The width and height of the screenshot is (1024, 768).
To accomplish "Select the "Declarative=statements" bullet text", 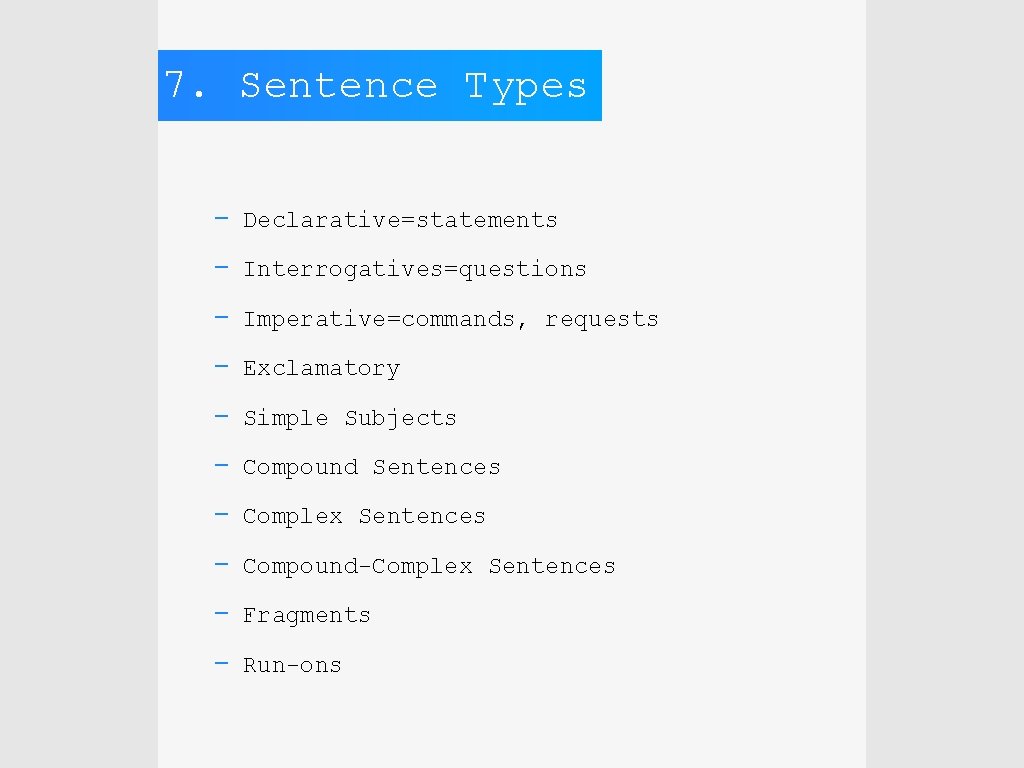I will (400, 220).
